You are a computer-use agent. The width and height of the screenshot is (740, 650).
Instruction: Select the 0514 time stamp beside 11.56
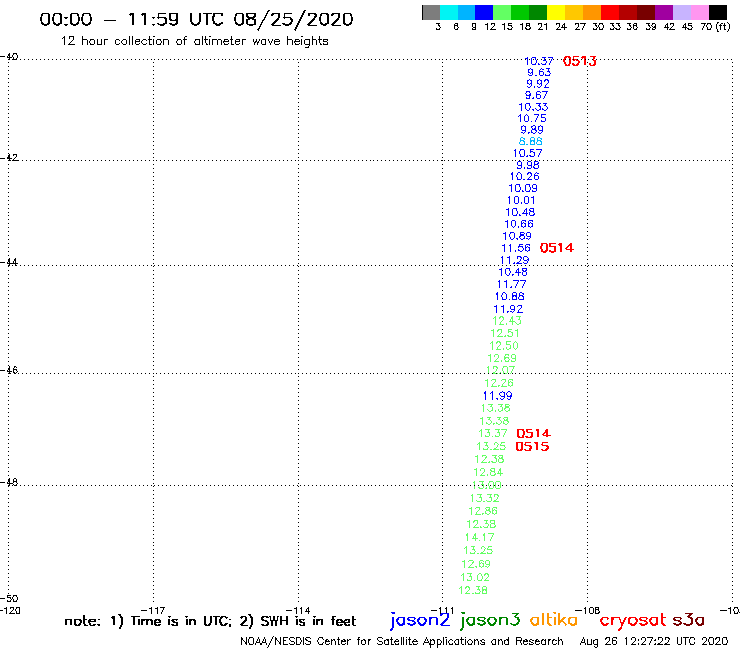click(x=557, y=248)
